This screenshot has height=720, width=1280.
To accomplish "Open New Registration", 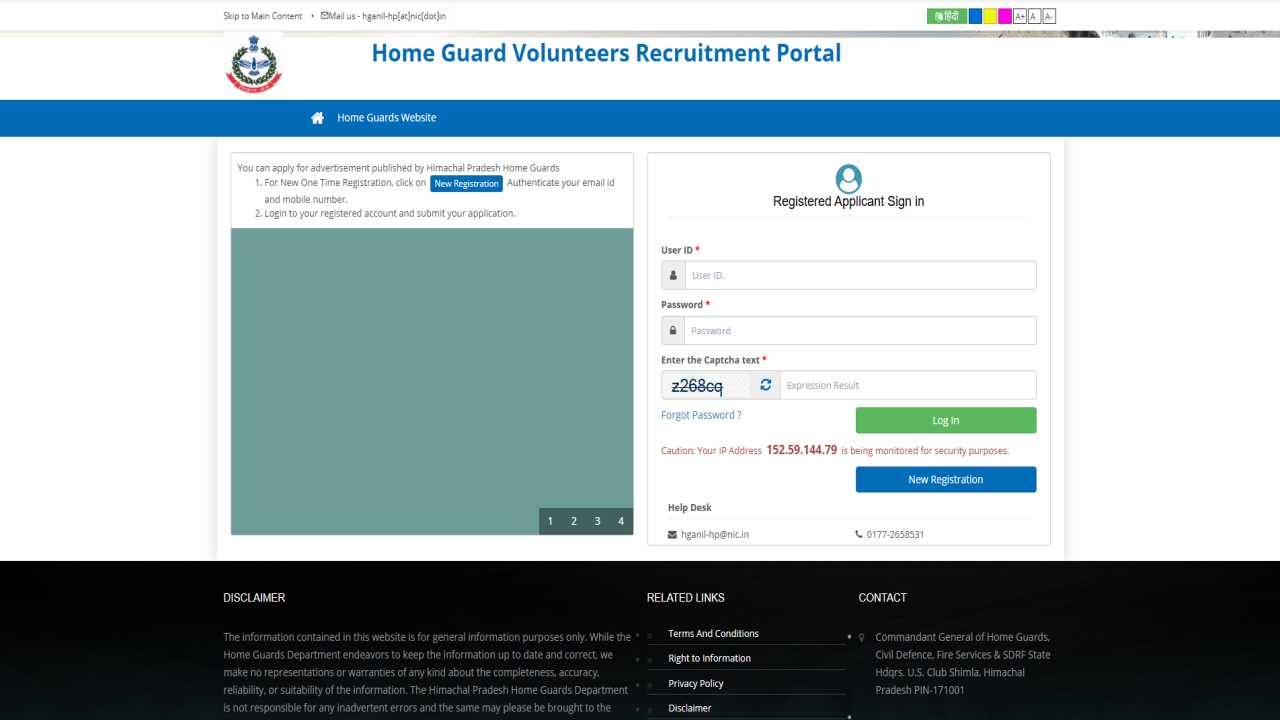I will 945,479.
